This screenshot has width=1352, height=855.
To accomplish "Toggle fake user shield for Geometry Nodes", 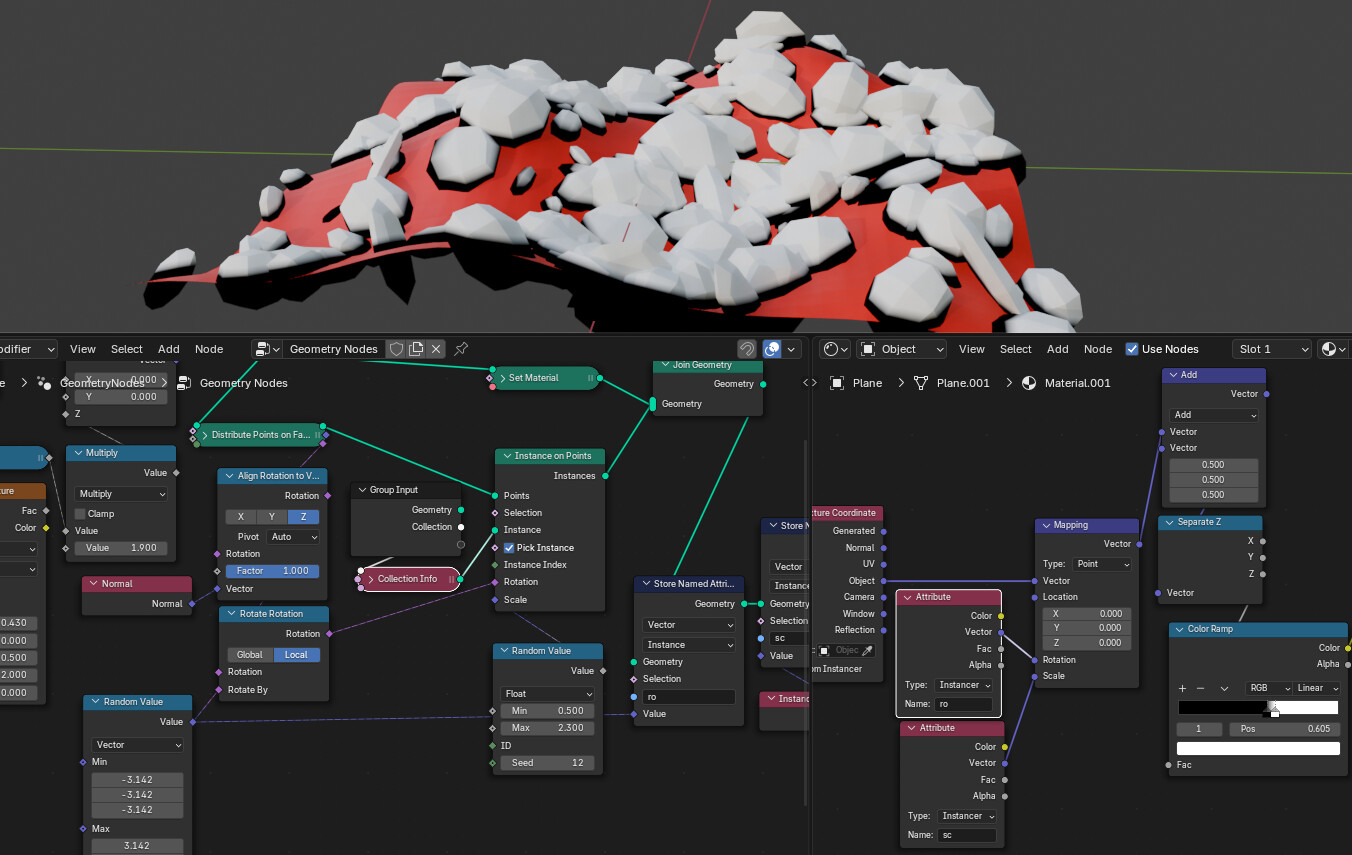I will 396,349.
